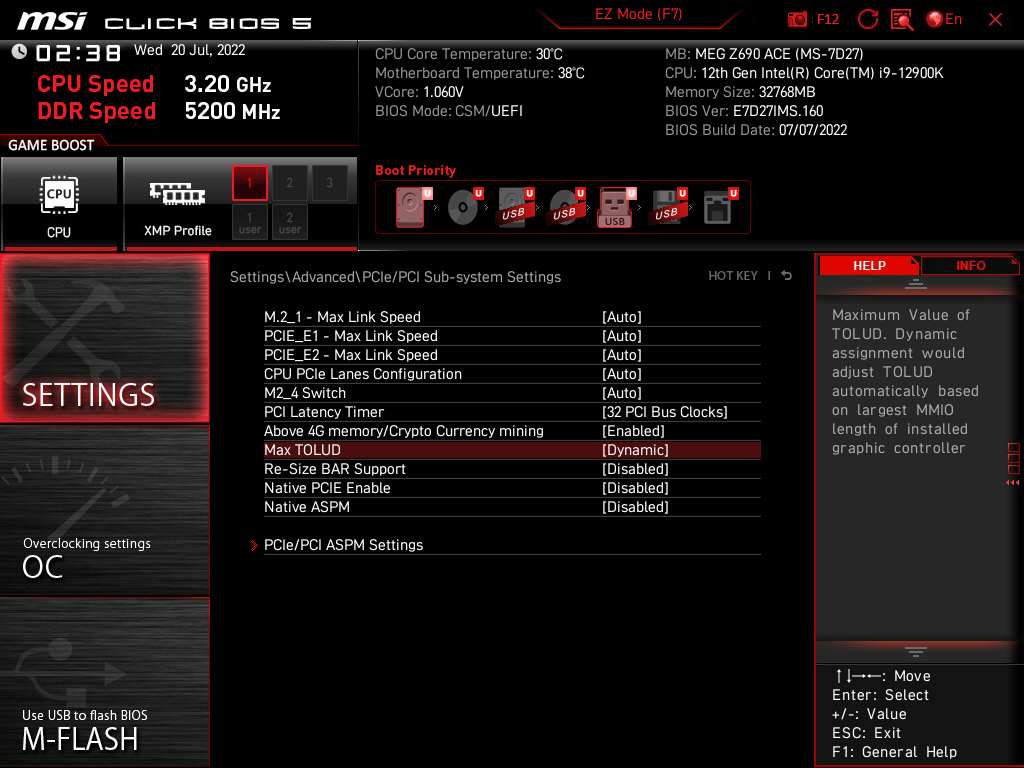1024x768 pixels.
Task: Open M-FLASH to flash BIOS via USB
Action: coord(104,682)
